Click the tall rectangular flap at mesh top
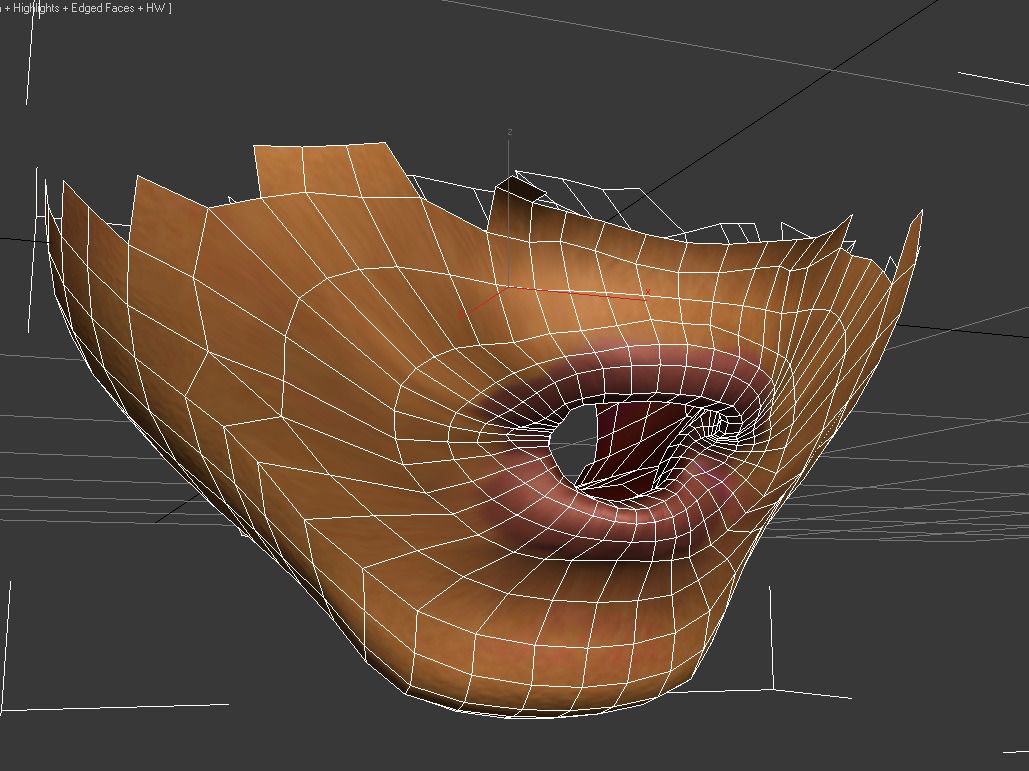Viewport: 1029px width, 771px height. click(x=320, y=168)
